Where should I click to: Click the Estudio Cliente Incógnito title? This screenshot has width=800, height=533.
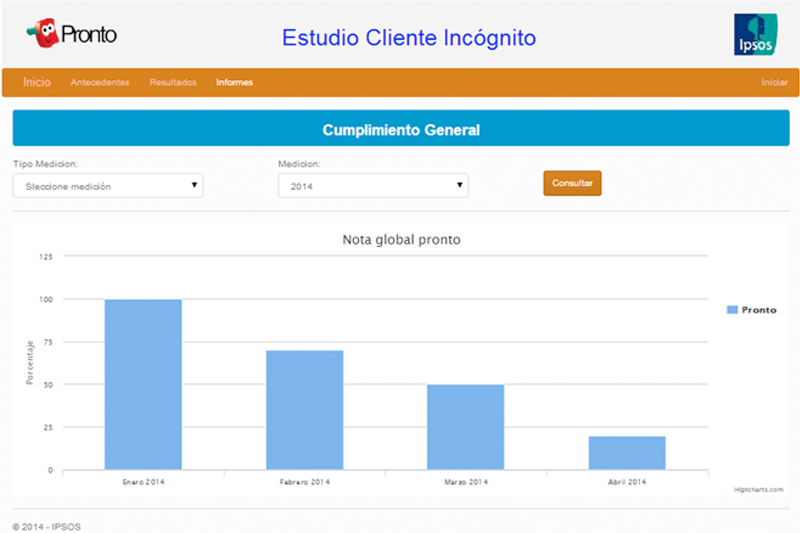pos(409,38)
